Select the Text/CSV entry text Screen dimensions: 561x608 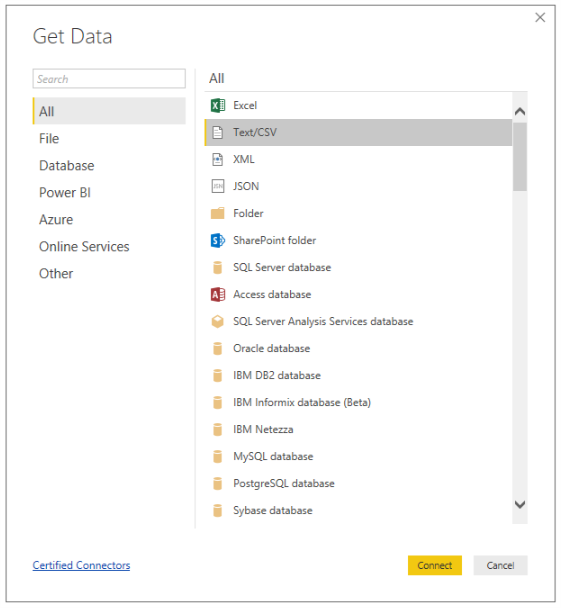pos(255,133)
